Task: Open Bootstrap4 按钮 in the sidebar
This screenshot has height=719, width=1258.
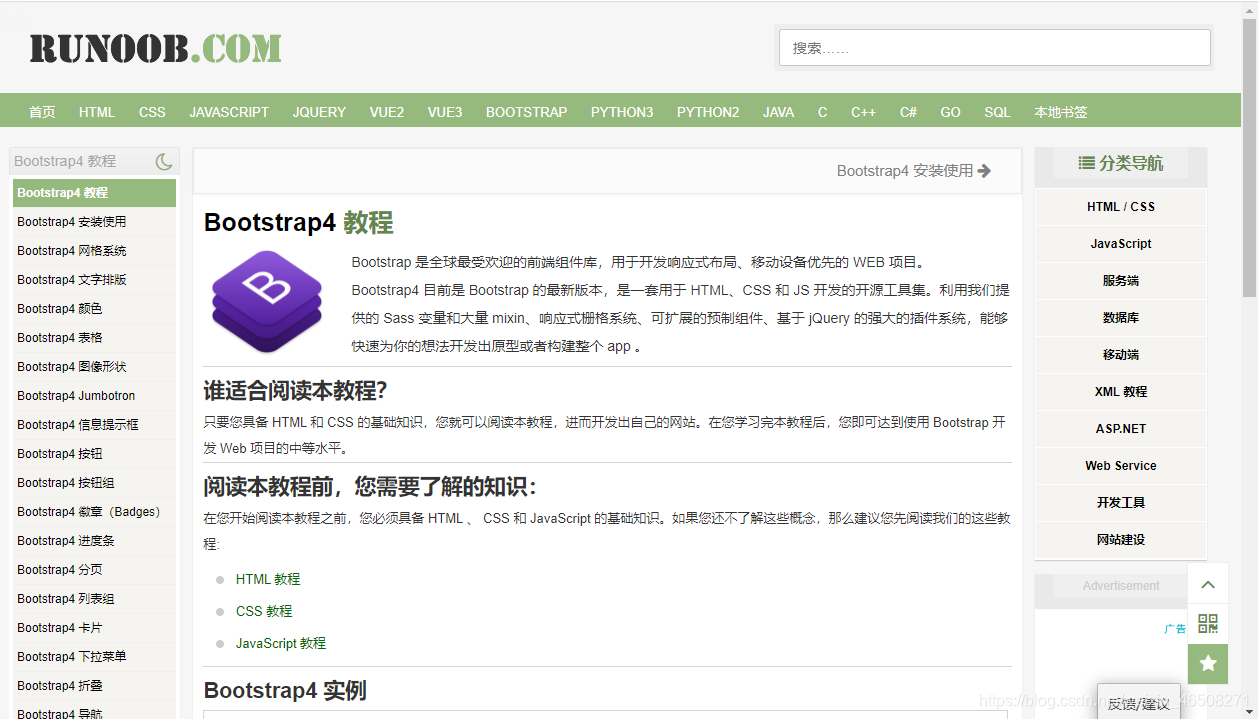Action: (94, 454)
